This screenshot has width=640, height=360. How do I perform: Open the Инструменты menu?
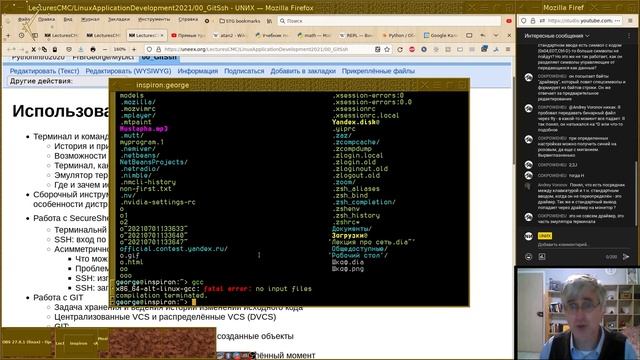154,20
